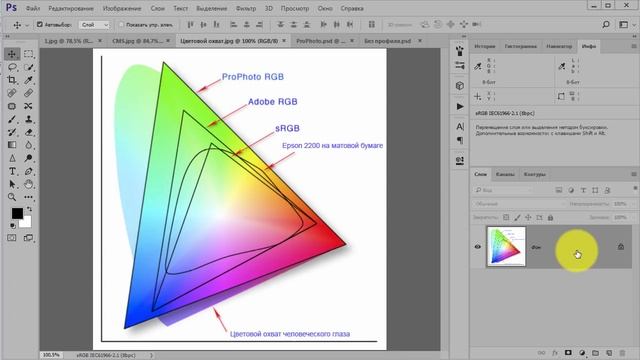Select the Brush tool

point(12,119)
